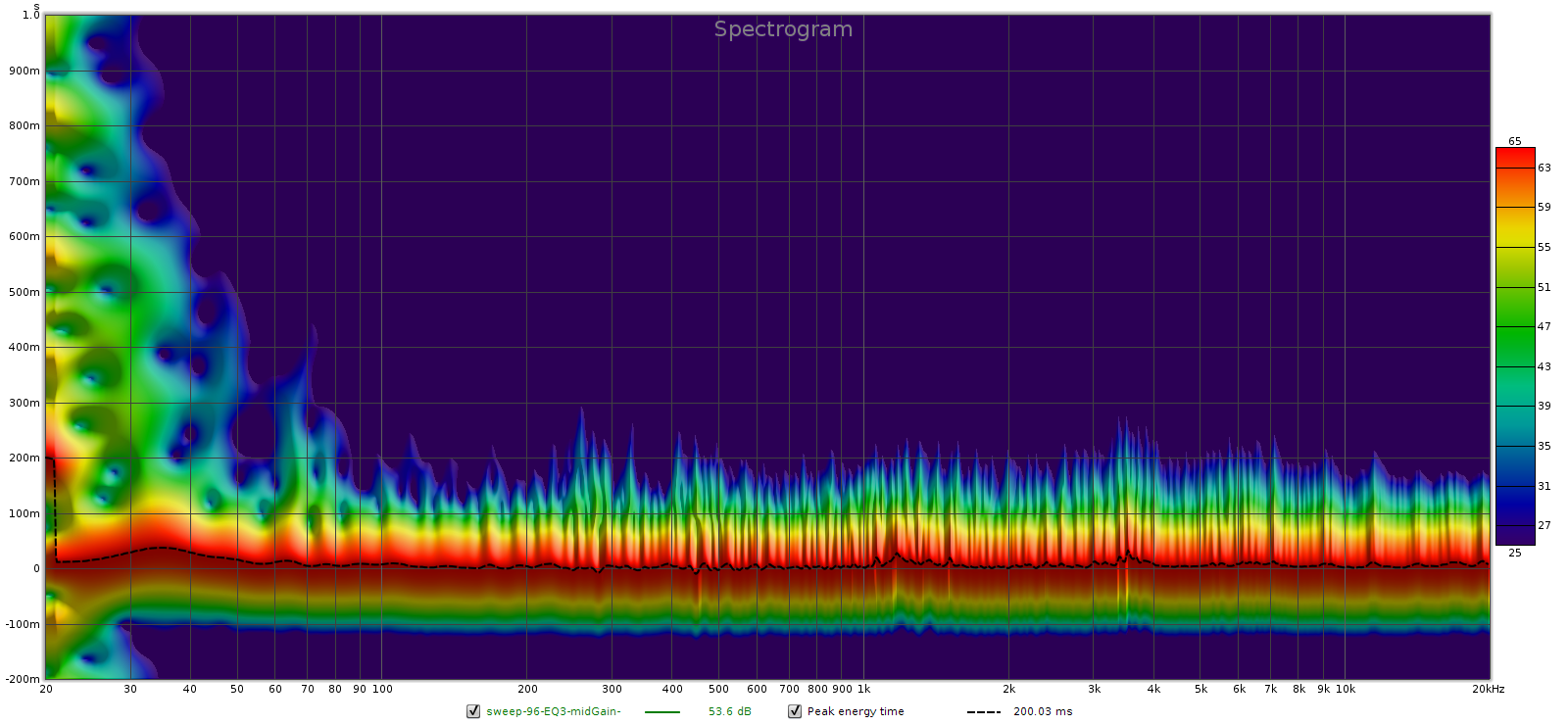Click the "2k" frequency axis label
Screen dimensions: 1568x725
point(1008,689)
